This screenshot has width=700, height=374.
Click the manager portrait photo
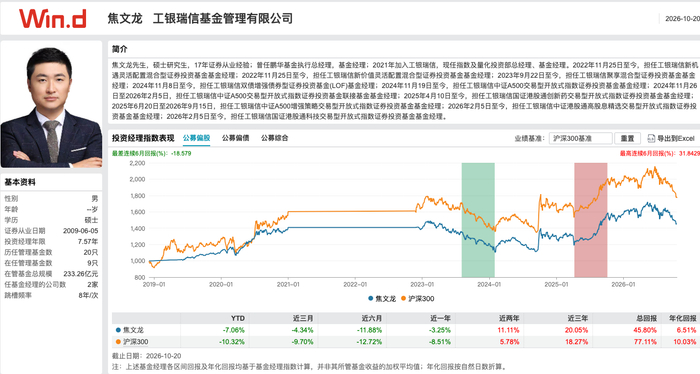tap(51, 104)
